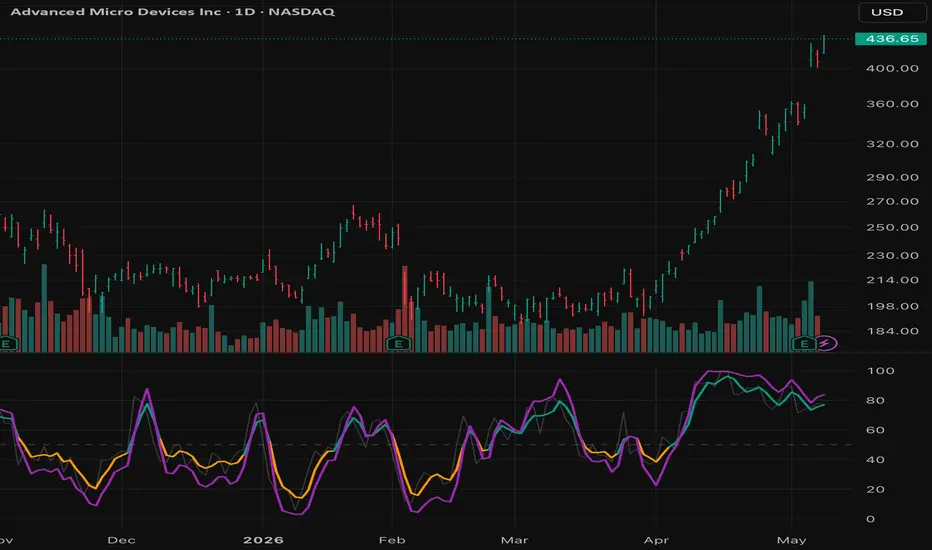The image size is (932, 550).
Task: Click the 40 level on the oscillator axis
Action: point(876,460)
